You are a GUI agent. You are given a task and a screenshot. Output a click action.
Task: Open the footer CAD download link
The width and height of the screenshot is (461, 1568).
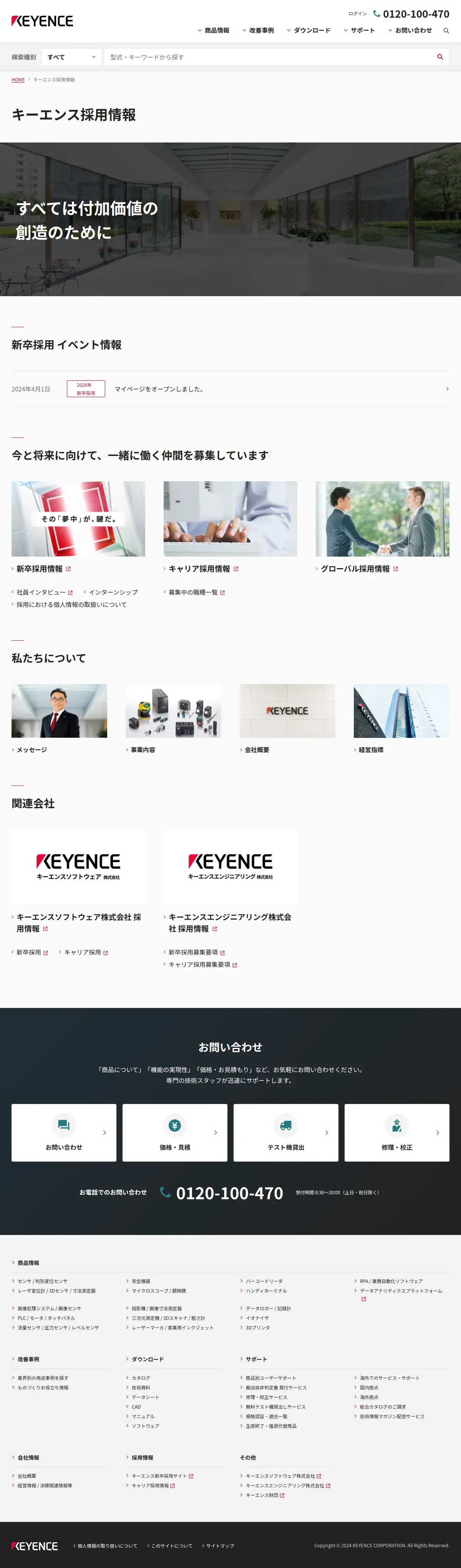click(x=136, y=1407)
